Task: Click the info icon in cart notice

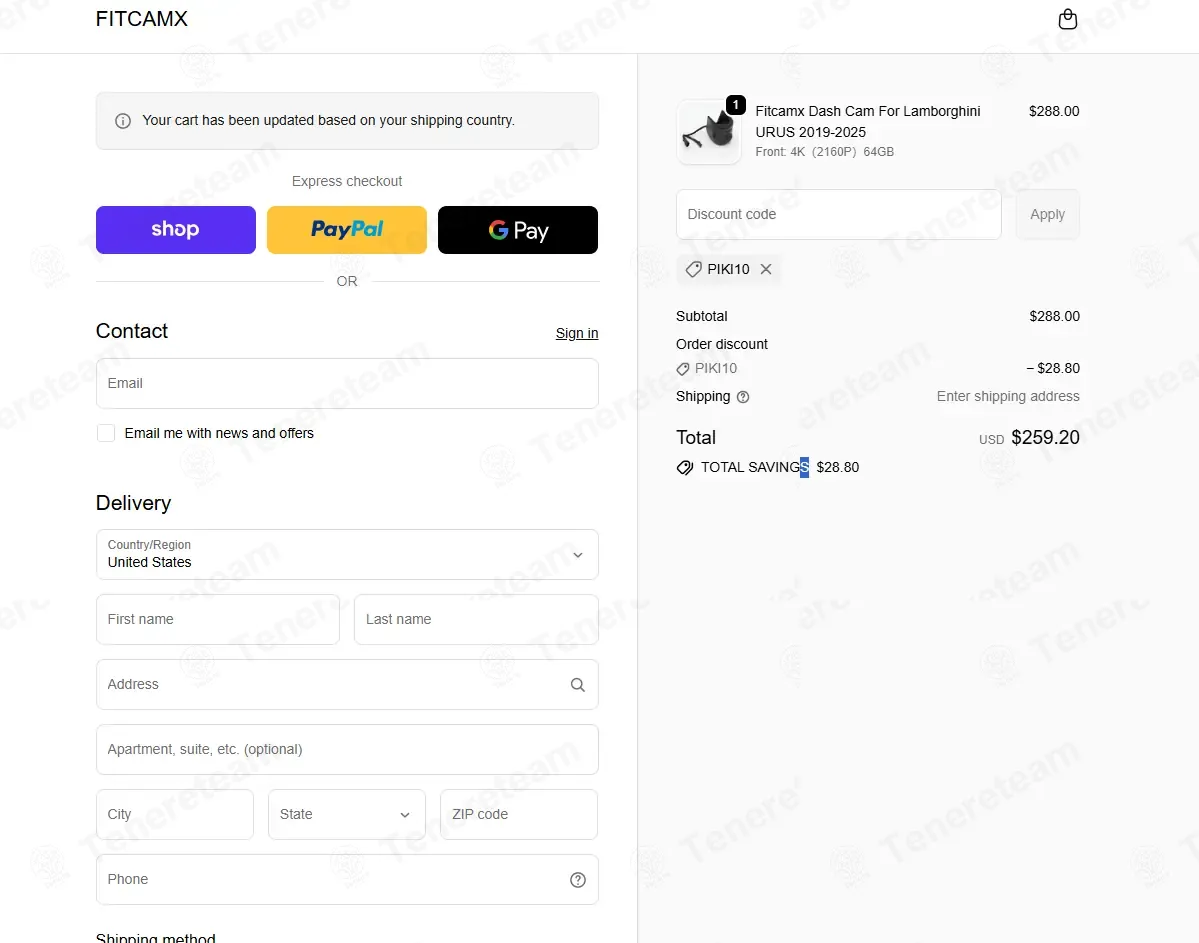Action: pos(123,121)
